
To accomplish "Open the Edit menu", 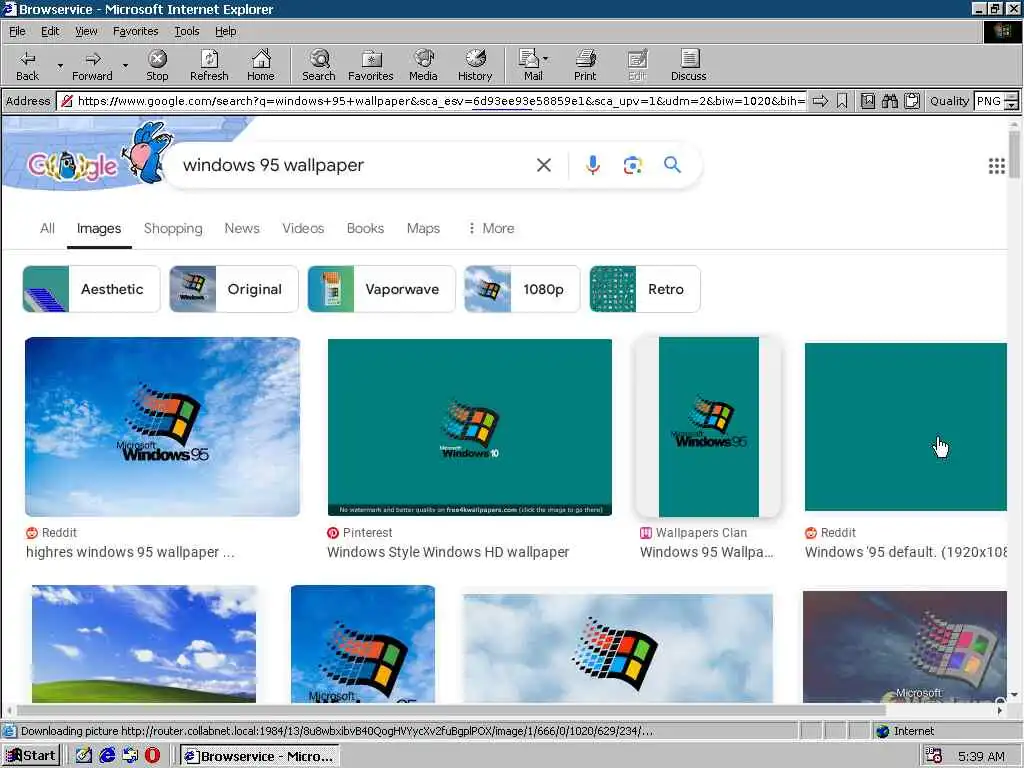I will point(50,31).
